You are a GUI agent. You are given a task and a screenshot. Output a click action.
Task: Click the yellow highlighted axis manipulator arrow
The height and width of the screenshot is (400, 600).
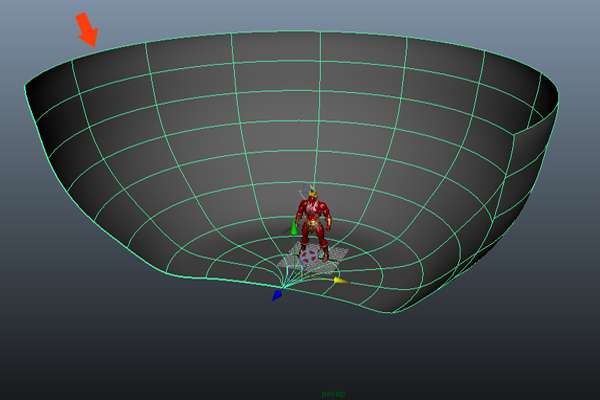point(341,281)
